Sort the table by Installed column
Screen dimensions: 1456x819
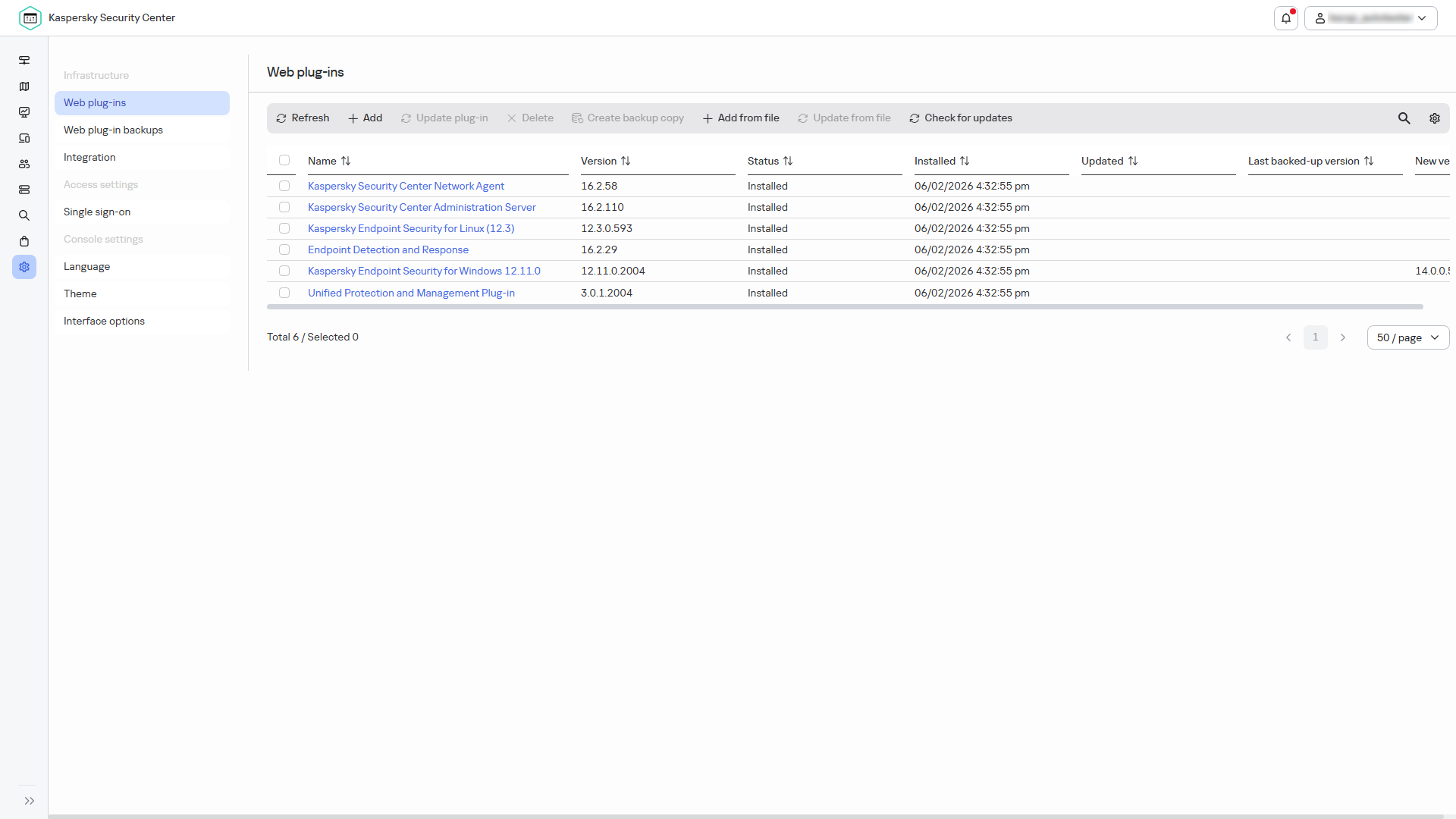coord(942,161)
